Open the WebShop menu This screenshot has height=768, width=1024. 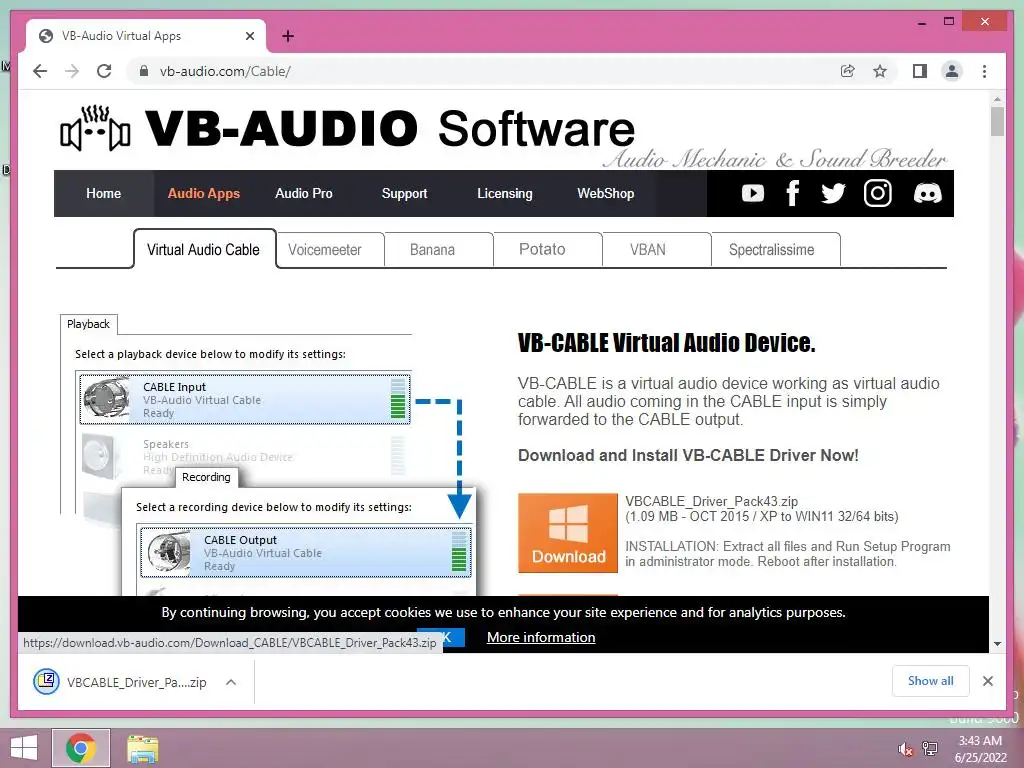coord(605,193)
